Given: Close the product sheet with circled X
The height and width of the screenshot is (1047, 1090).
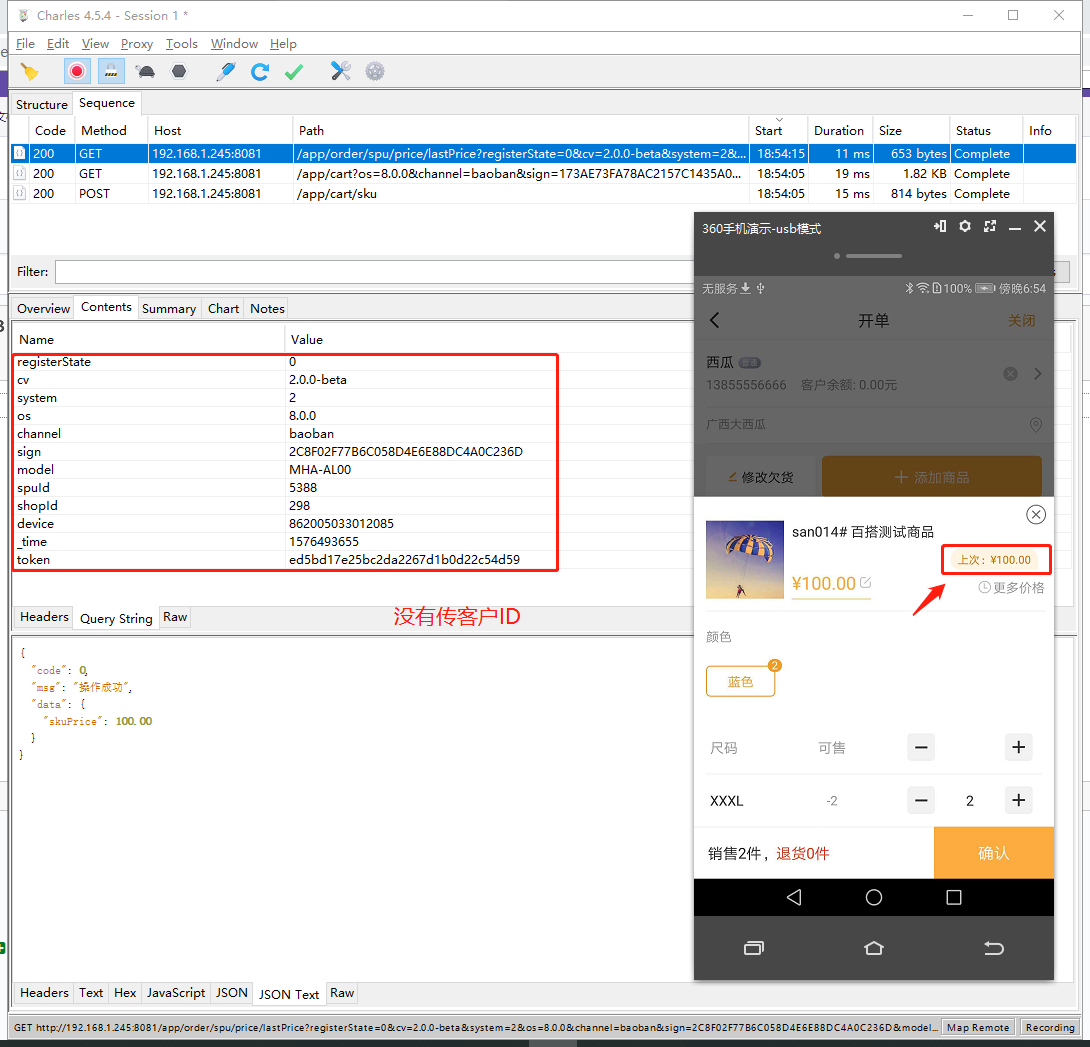Looking at the screenshot, I should point(1036,514).
